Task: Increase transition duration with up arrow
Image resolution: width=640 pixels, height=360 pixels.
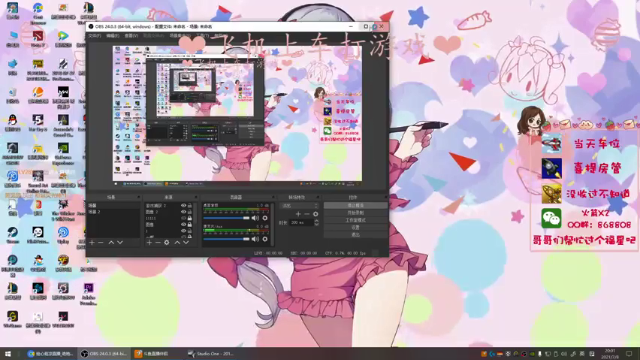Action: point(316,221)
